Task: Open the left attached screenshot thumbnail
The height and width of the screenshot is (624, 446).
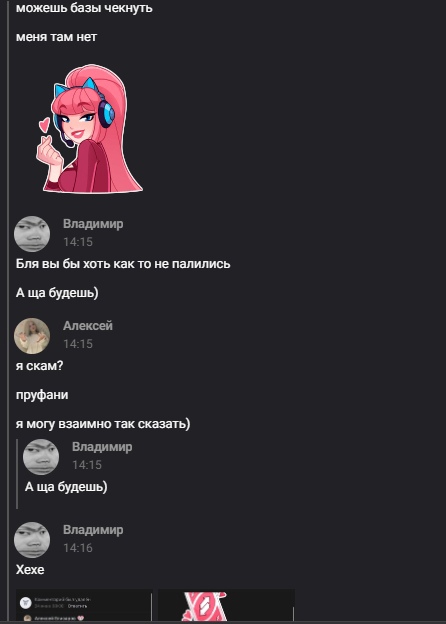Action: tap(84, 605)
